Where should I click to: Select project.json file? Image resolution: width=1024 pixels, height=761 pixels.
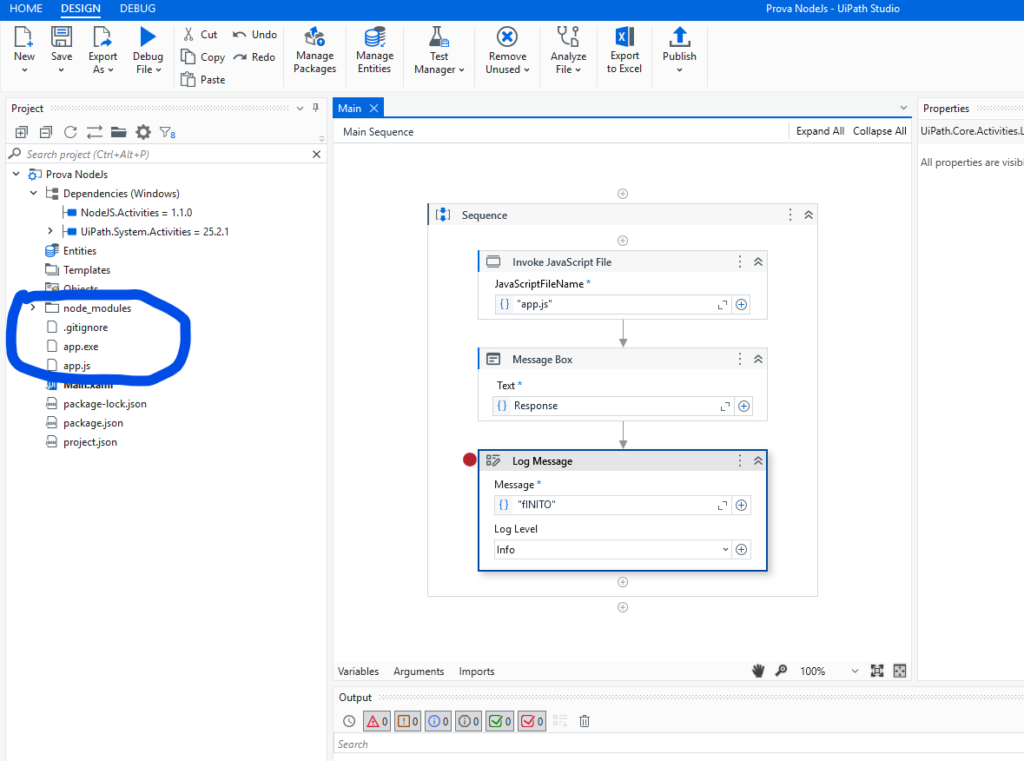[x=90, y=442]
